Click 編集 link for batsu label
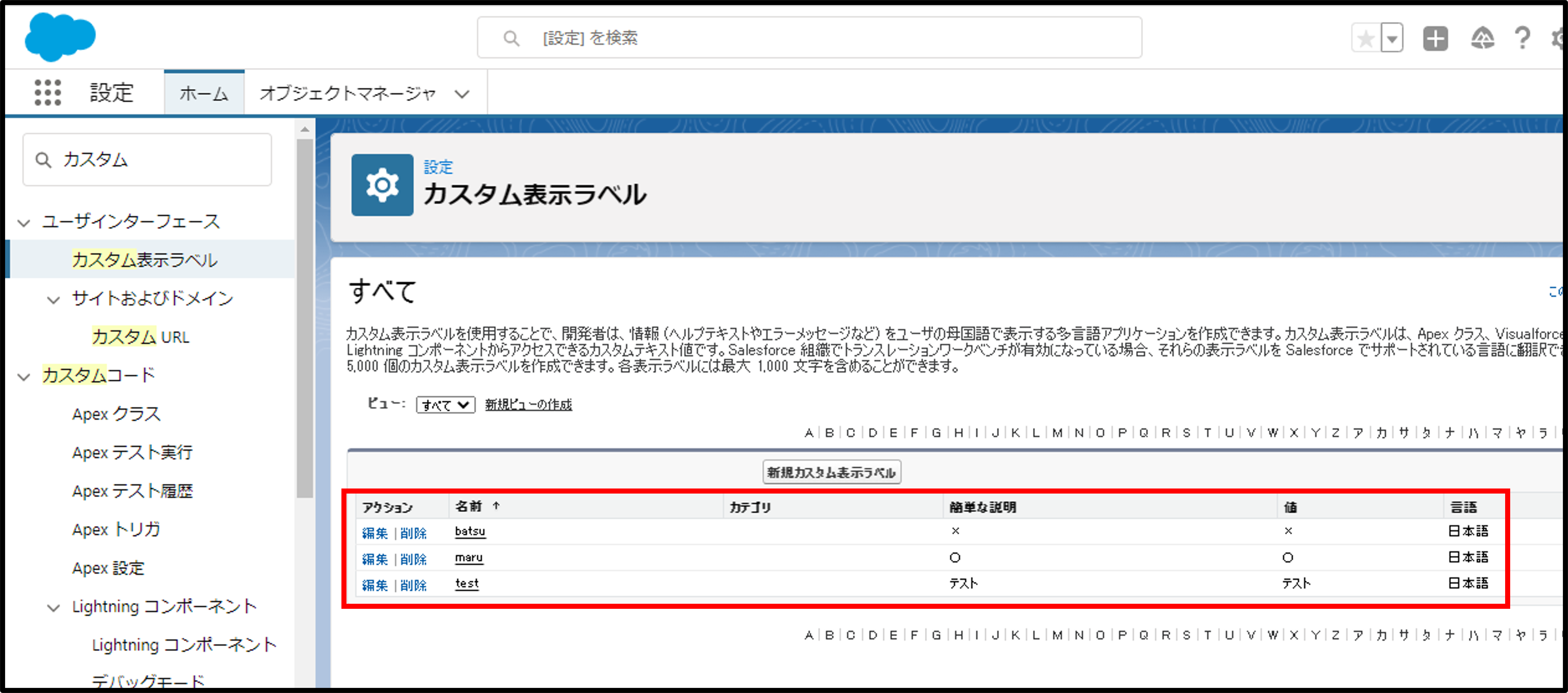Screen dimensions: 1568x693 pos(374,533)
